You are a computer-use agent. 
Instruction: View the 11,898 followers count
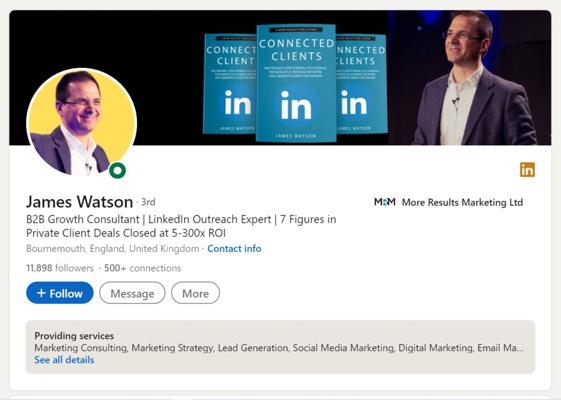[60, 268]
